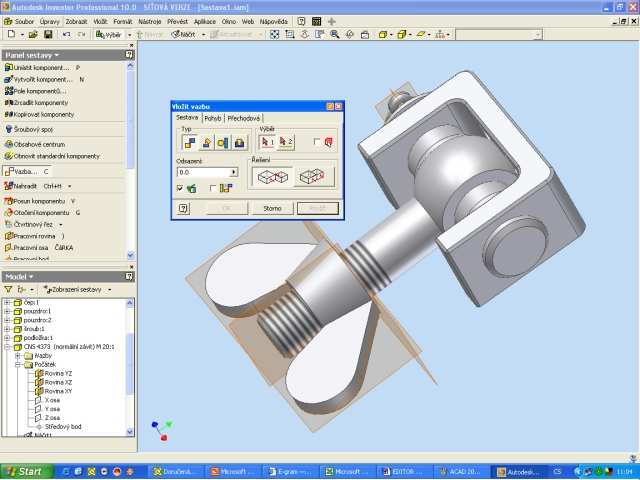Screen dimensions: 640x480
Task: Open the Odsazení offset value dropdown arrow
Action: pos(233,172)
